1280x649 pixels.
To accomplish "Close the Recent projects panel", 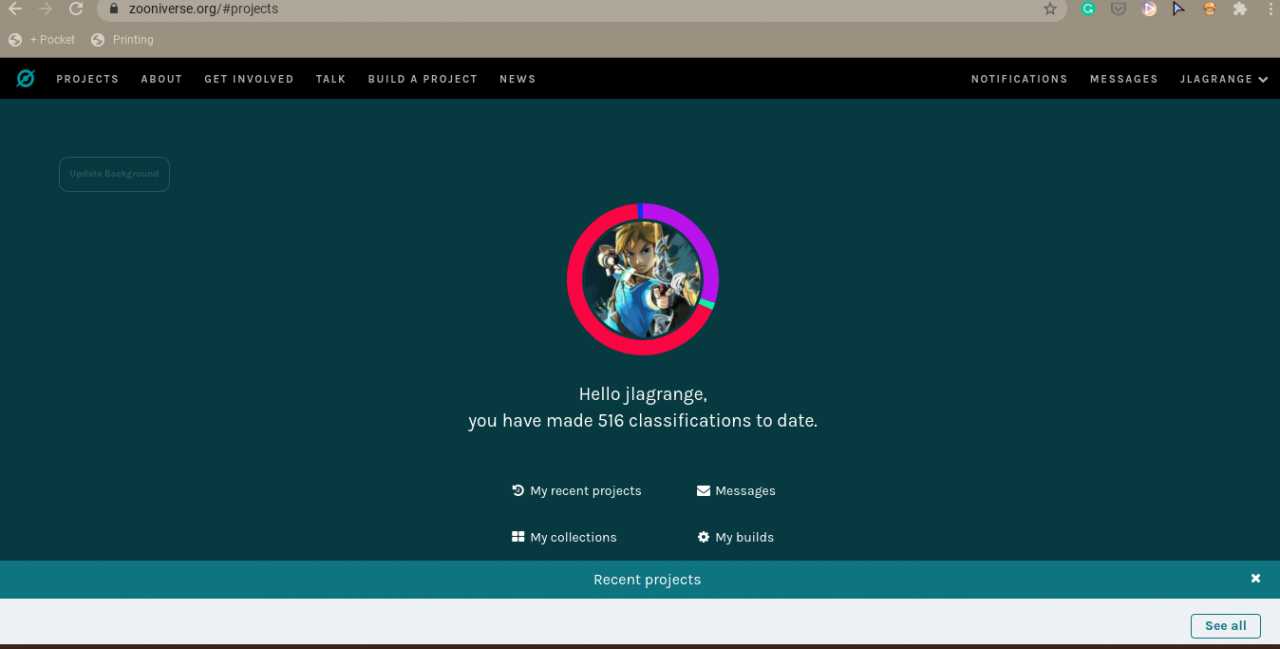I will coord(1256,578).
